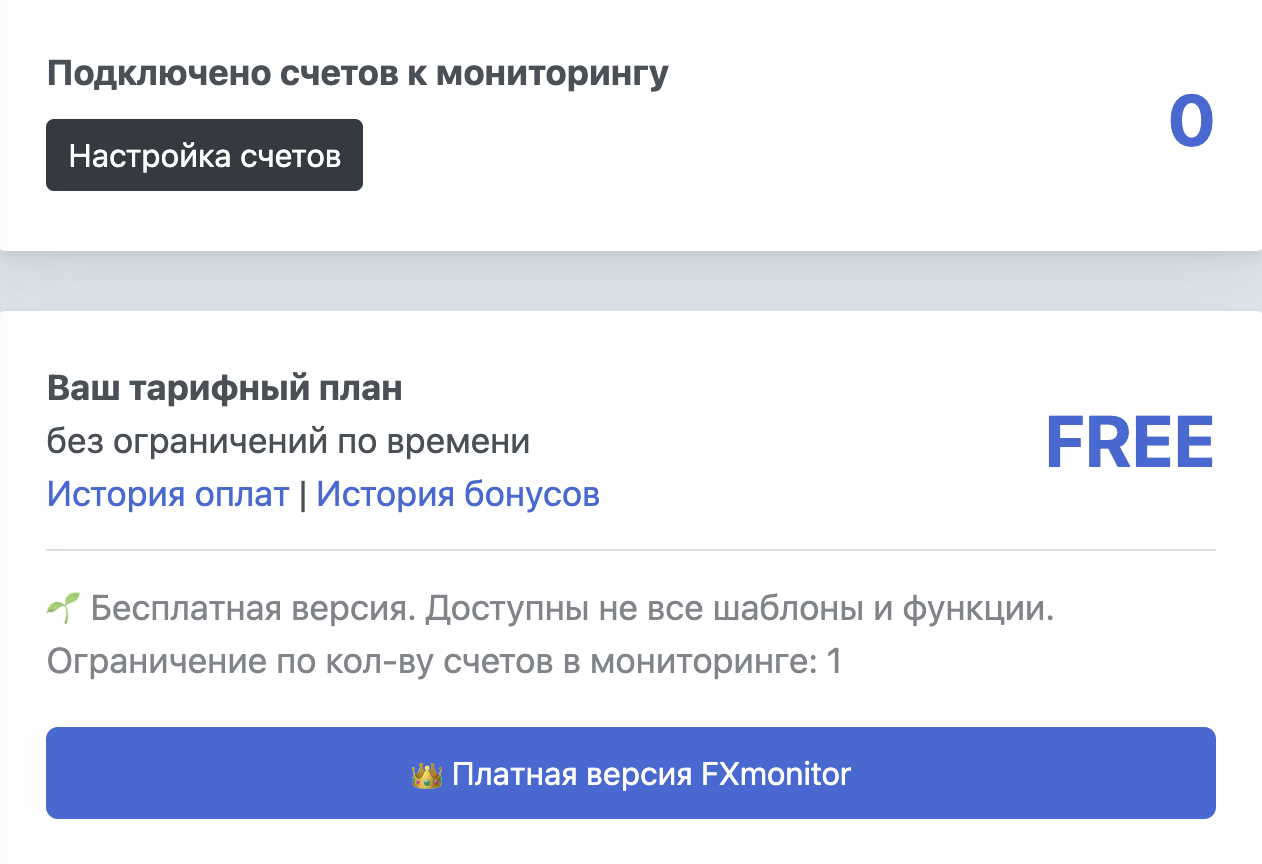The image size is (1262, 864).
Task: Click the limit value 1 after мониторинге
Action: pos(834,662)
